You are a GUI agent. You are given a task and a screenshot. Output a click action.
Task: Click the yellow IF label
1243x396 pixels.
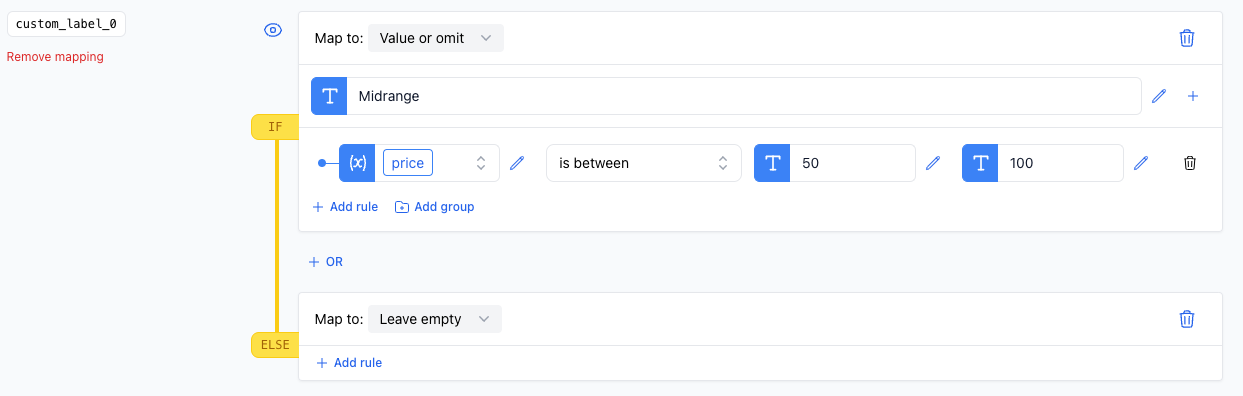click(275, 127)
